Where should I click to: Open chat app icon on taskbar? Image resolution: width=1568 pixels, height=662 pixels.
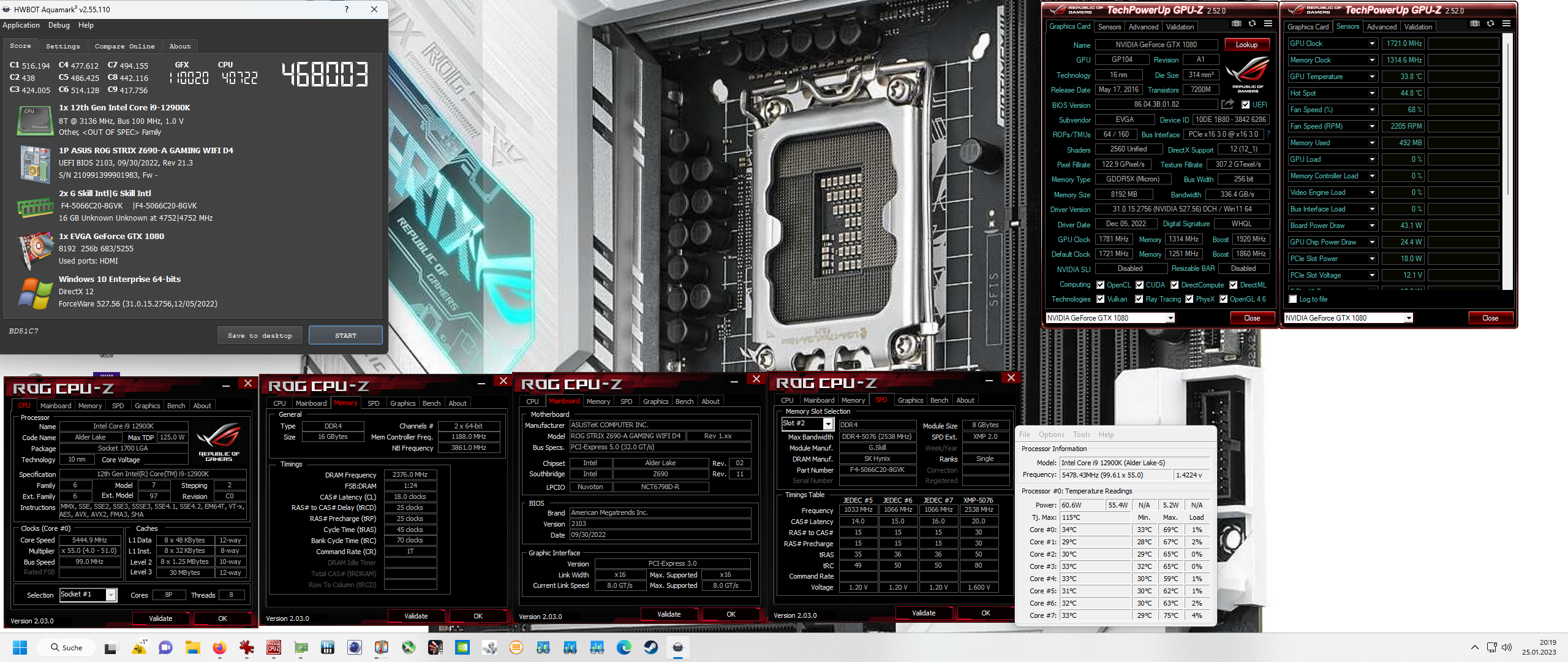(x=166, y=647)
